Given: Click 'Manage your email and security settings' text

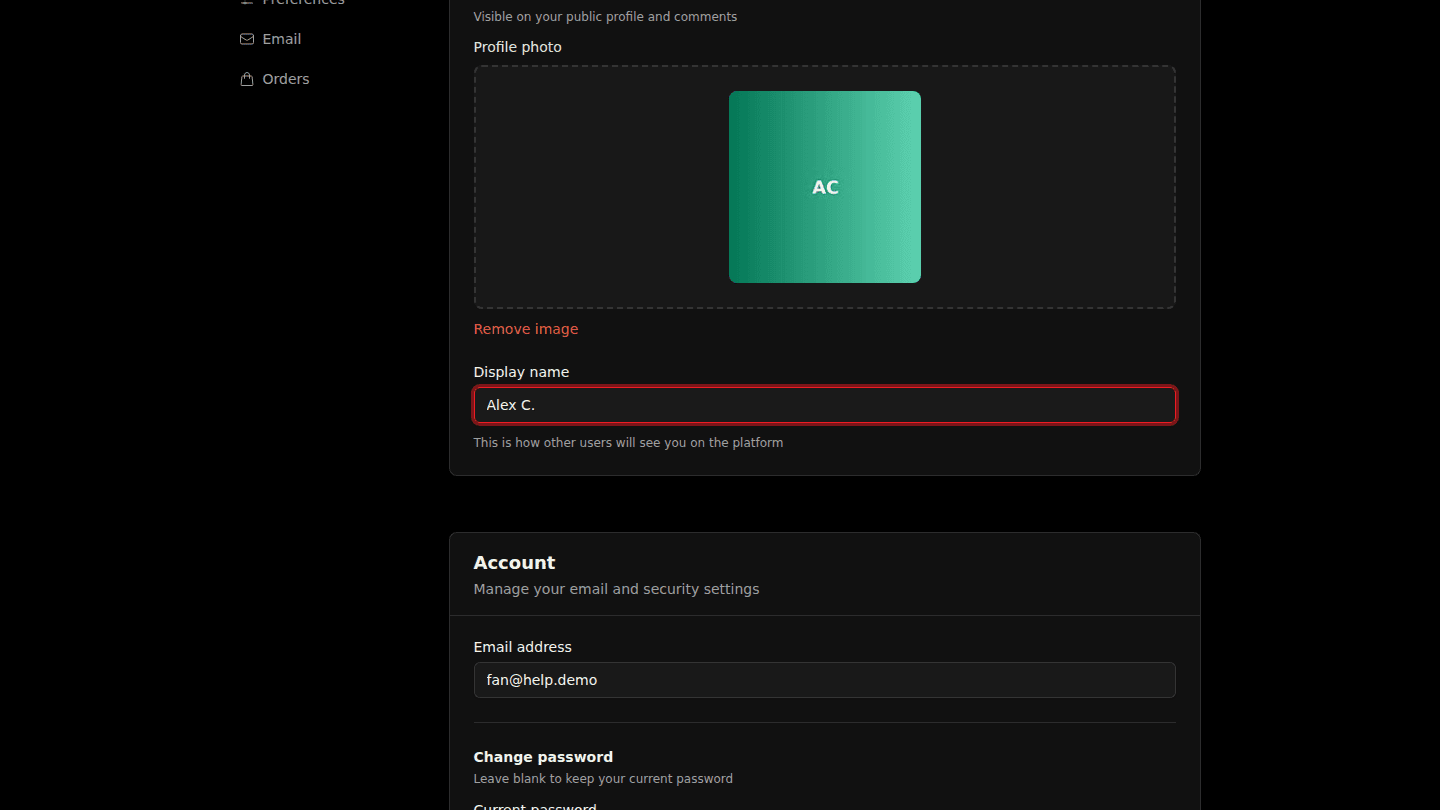Looking at the screenshot, I should [616, 589].
